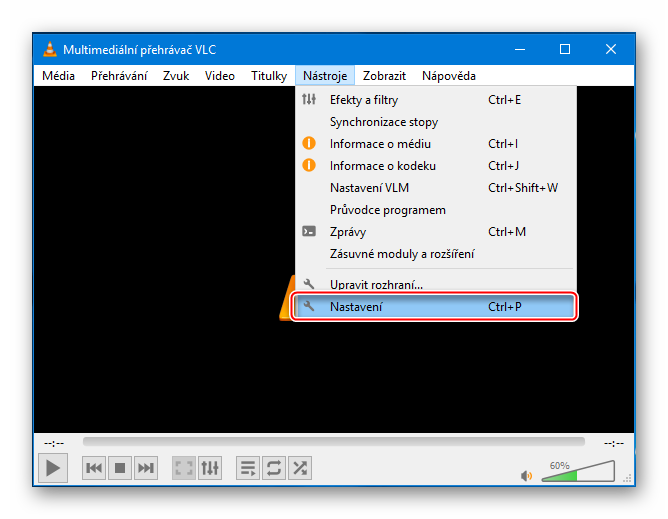Open the Média menu
Image resolution: width=668 pixels, height=519 pixels.
pyautogui.click(x=58, y=76)
